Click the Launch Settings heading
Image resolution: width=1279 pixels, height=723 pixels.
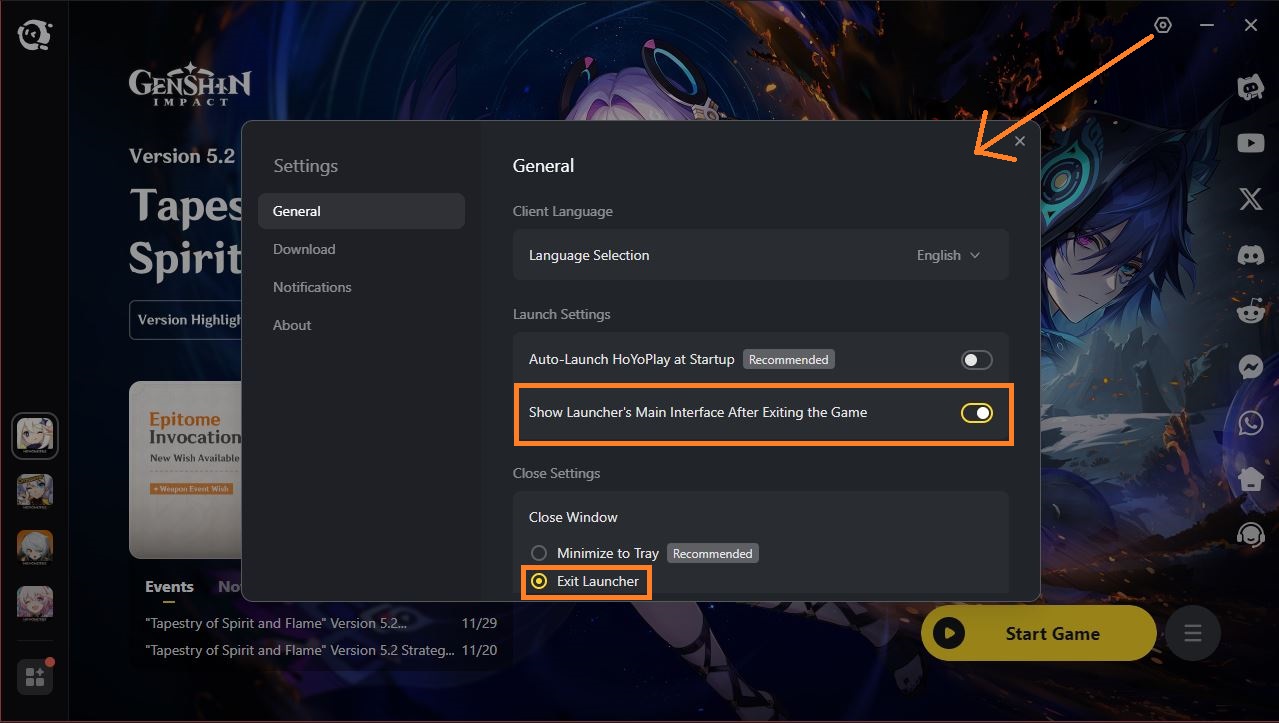click(x=561, y=314)
